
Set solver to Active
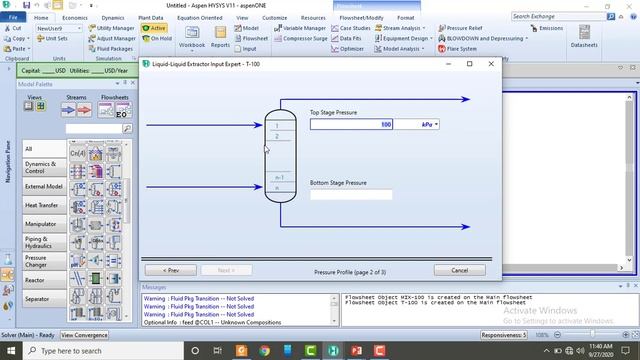pyautogui.click(x=154, y=28)
